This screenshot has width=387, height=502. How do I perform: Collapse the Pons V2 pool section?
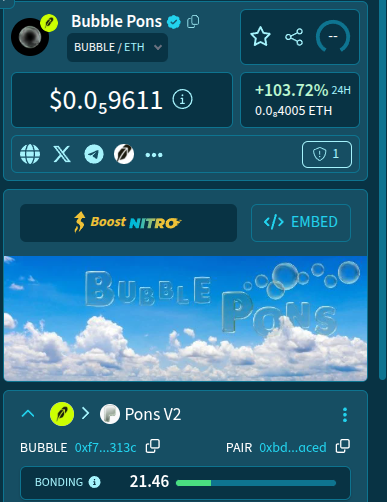28,414
